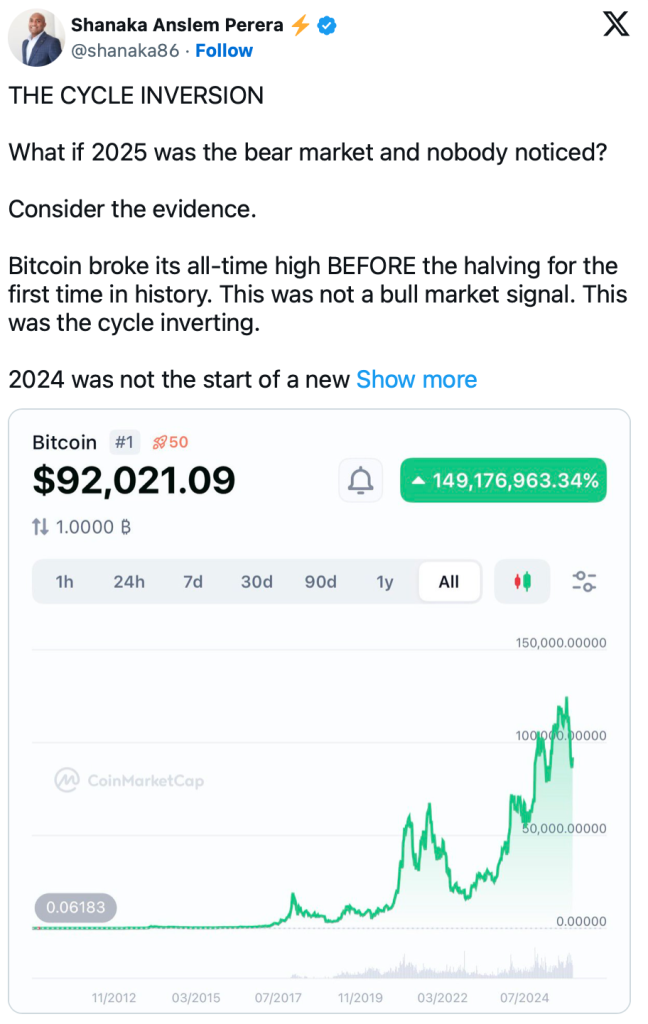The image size is (648, 1024).
Task: Choose the 1y chart range
Action: (x=384, y=581)
